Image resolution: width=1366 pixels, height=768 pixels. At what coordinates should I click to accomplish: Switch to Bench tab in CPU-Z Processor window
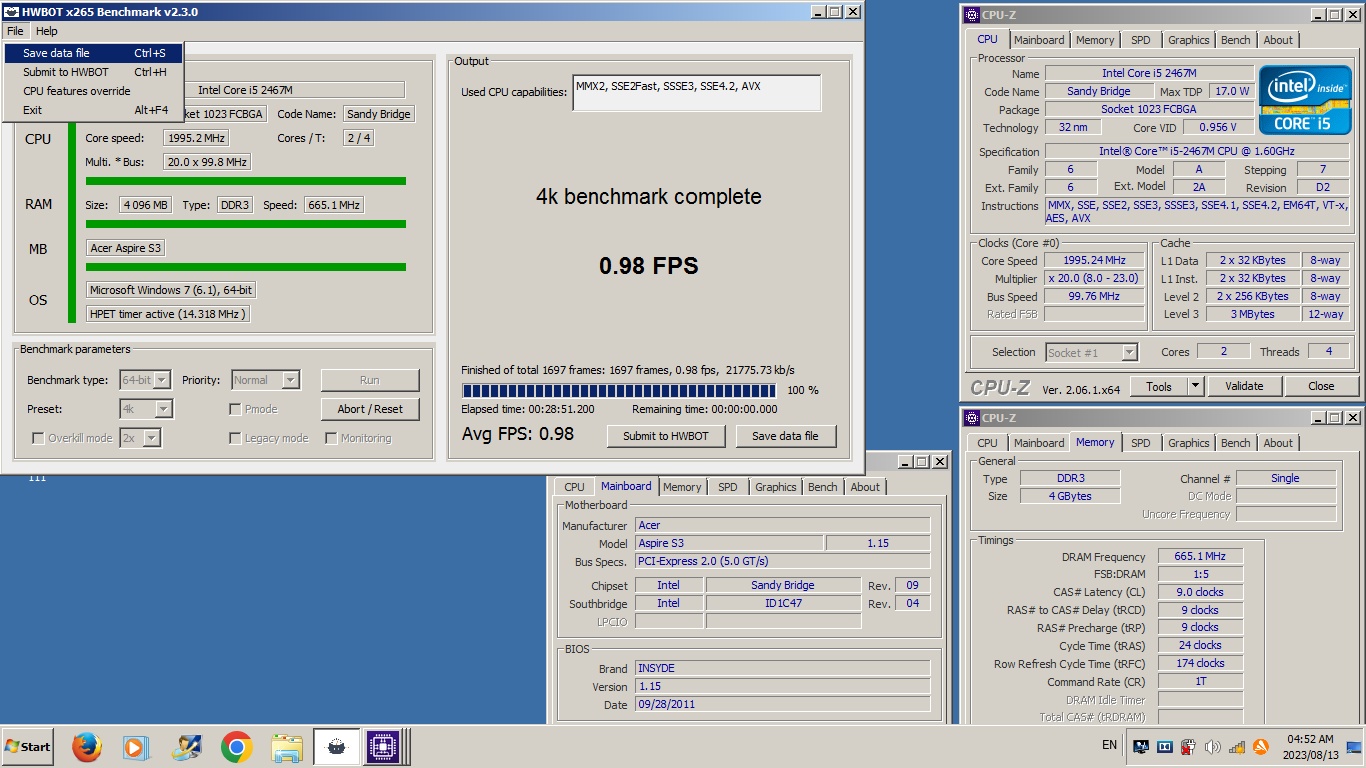[x=1235, y=40]
